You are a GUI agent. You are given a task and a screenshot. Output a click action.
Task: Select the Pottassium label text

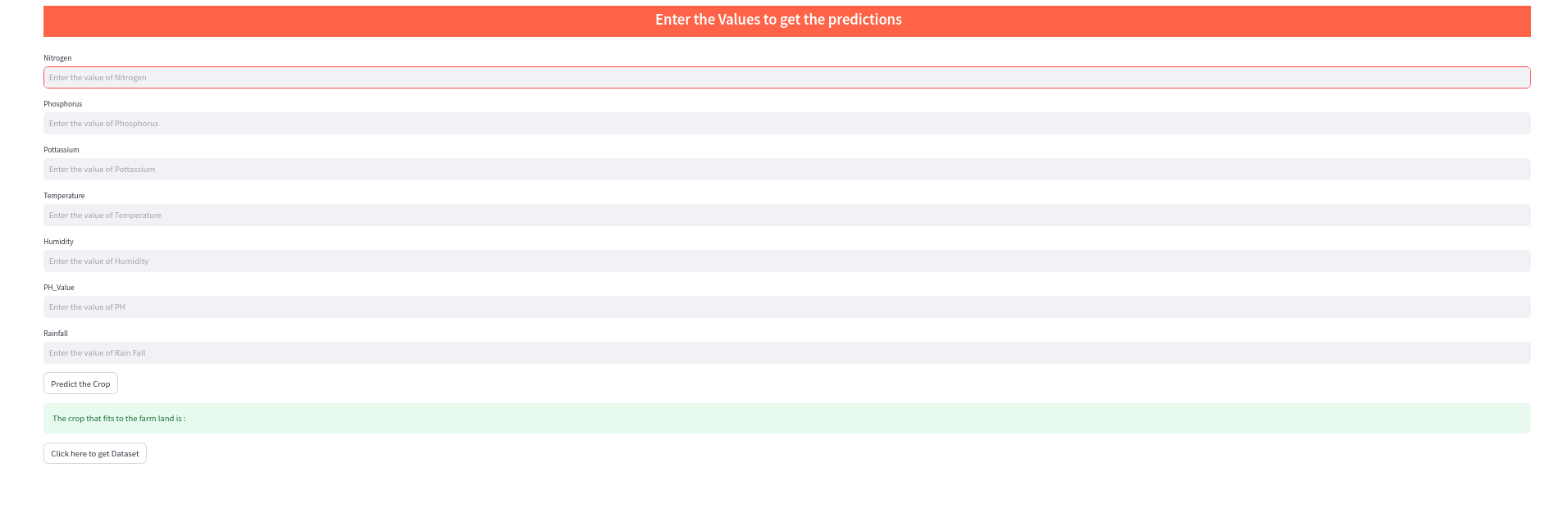62,150
